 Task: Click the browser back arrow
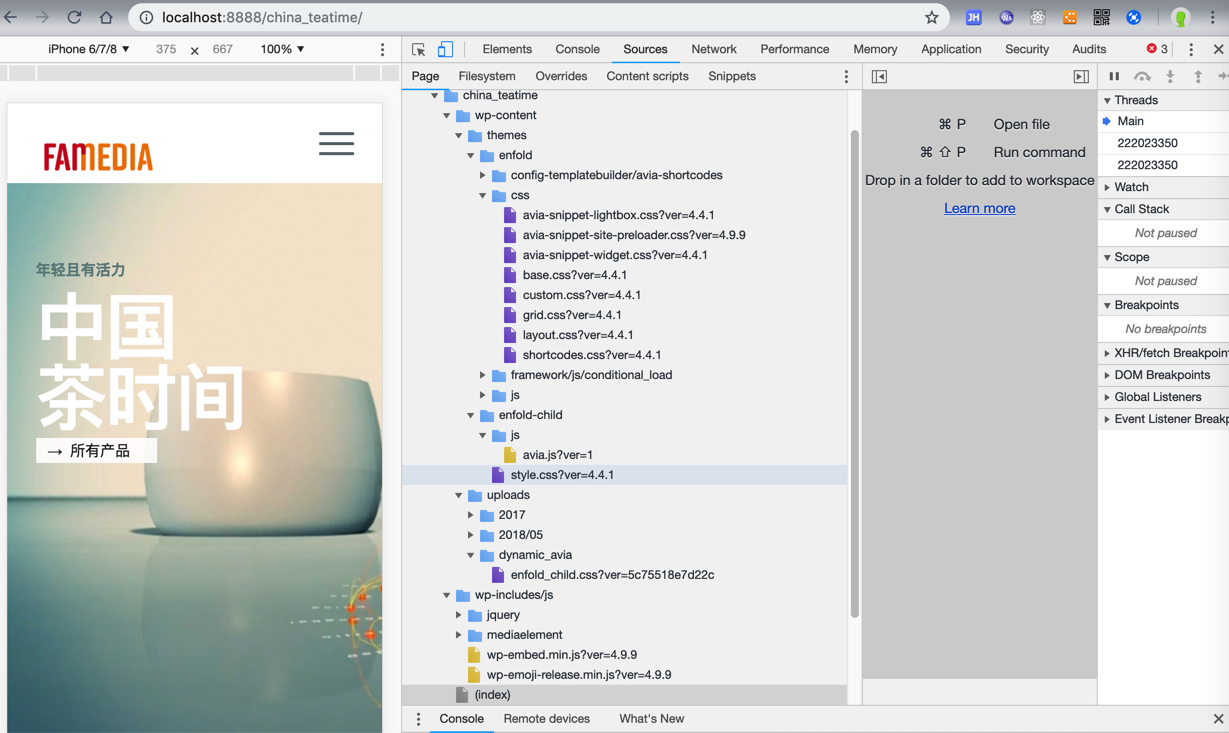tap(11, 17)
